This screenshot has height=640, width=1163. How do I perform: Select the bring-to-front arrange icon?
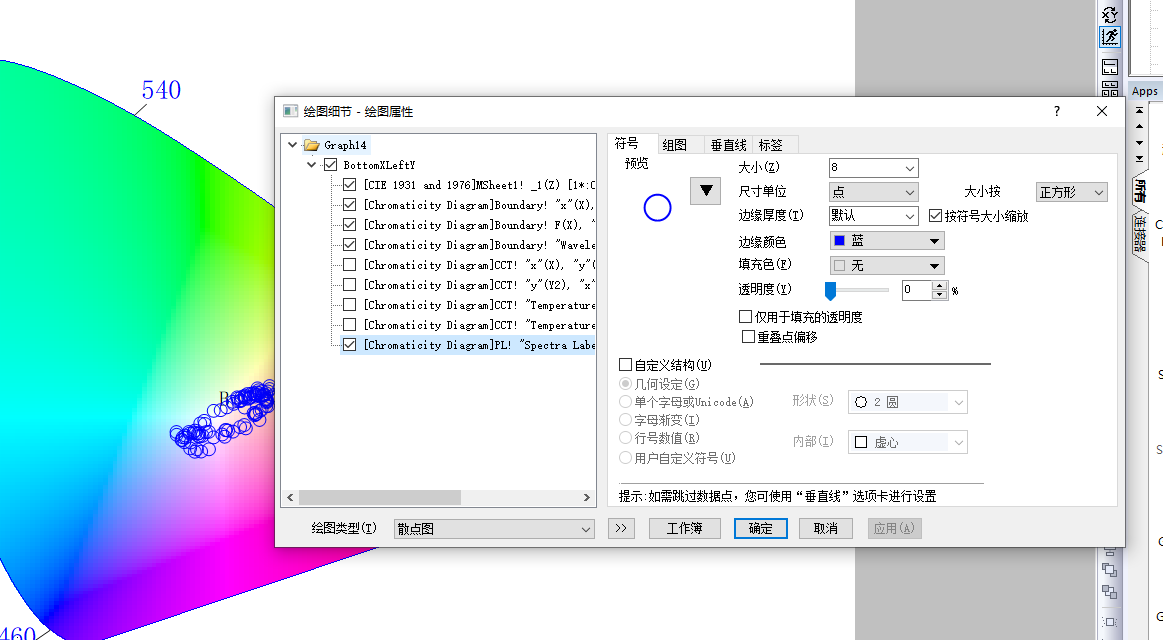tap(1111, 570)
